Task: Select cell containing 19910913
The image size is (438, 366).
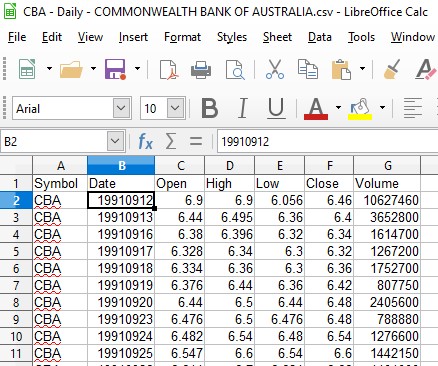Action: 121,217
